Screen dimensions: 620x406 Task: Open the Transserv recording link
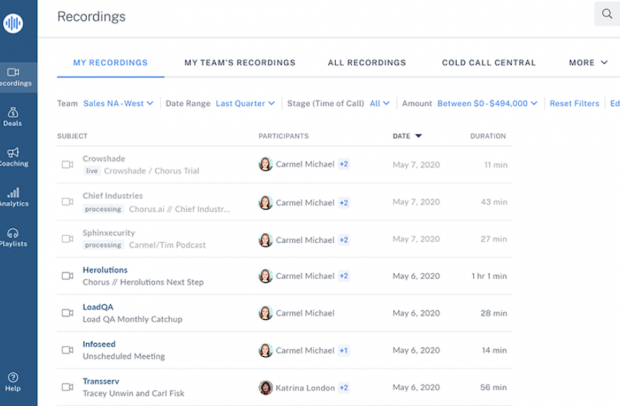(x=101, y=381)
